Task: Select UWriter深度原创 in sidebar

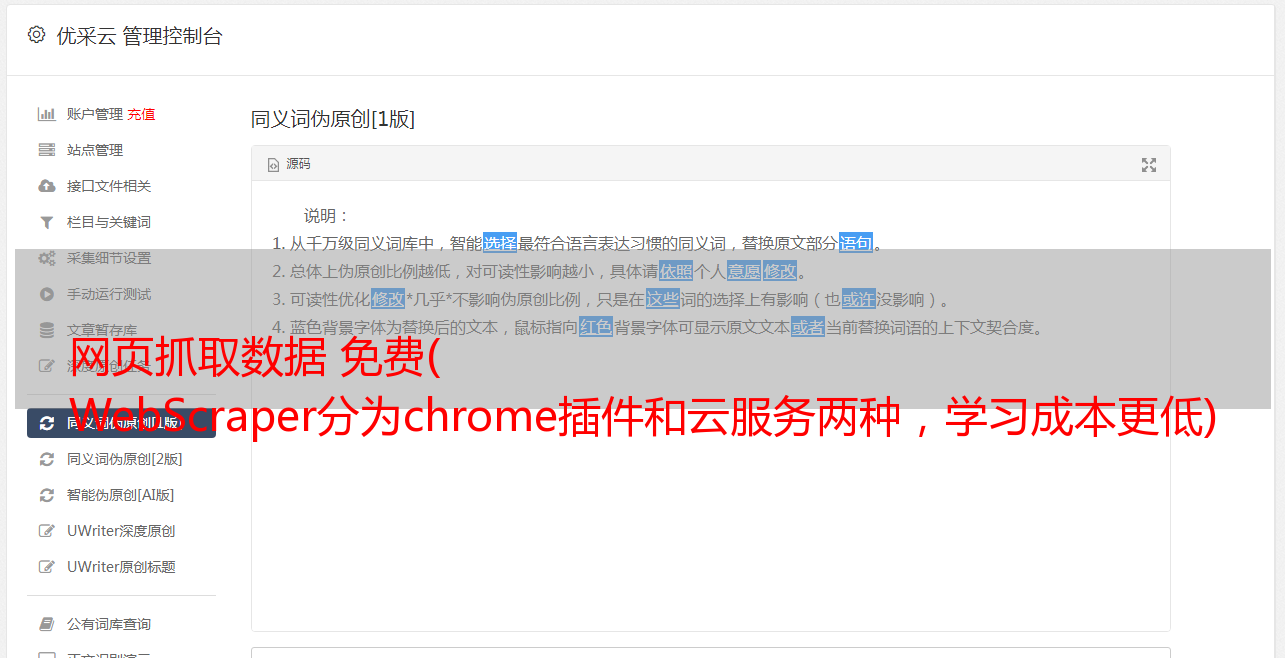Action: [x=121, y=531]
